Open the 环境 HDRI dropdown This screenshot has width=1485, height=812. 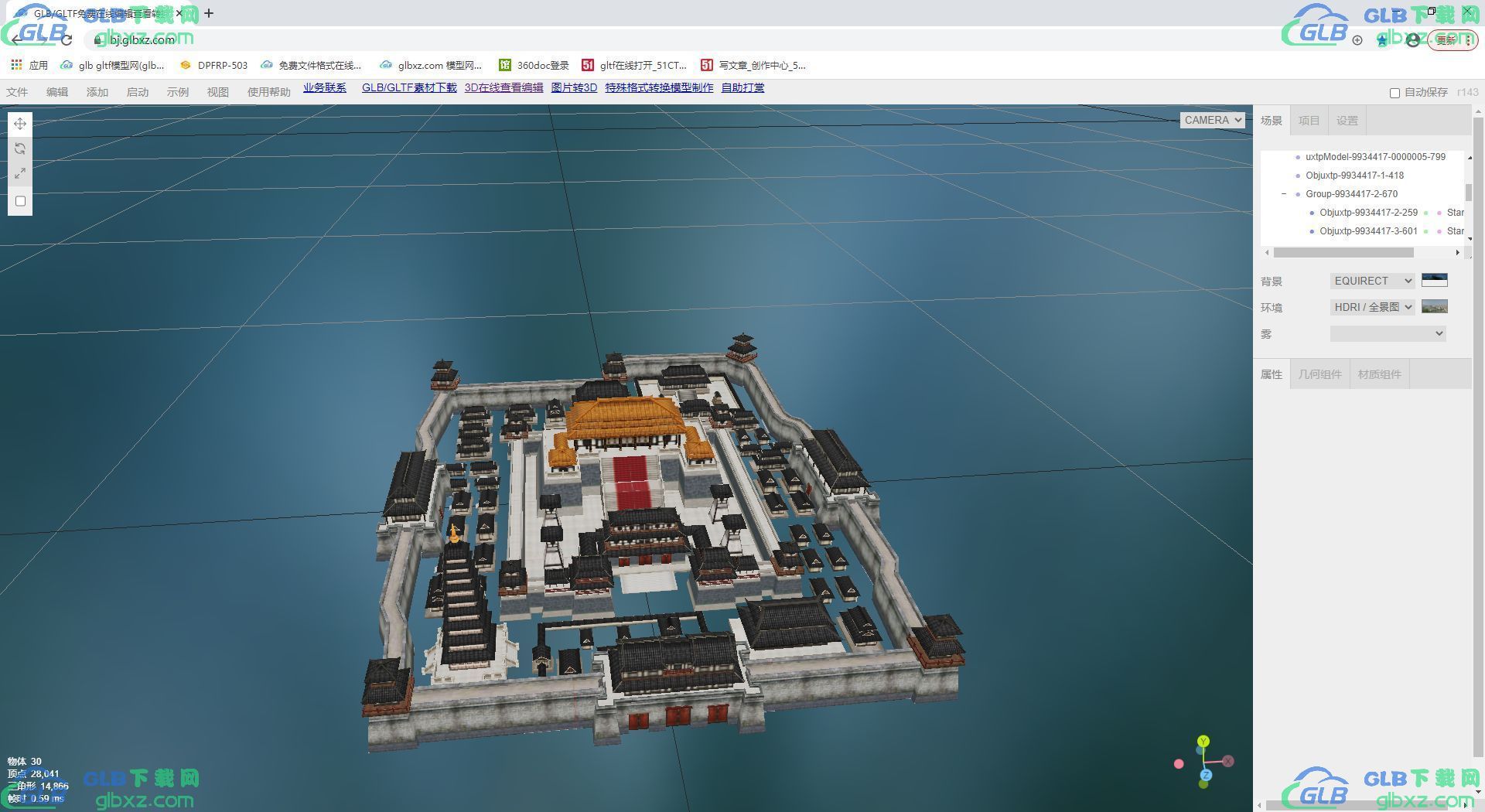pyautogui.click(x=1372, y=307)
